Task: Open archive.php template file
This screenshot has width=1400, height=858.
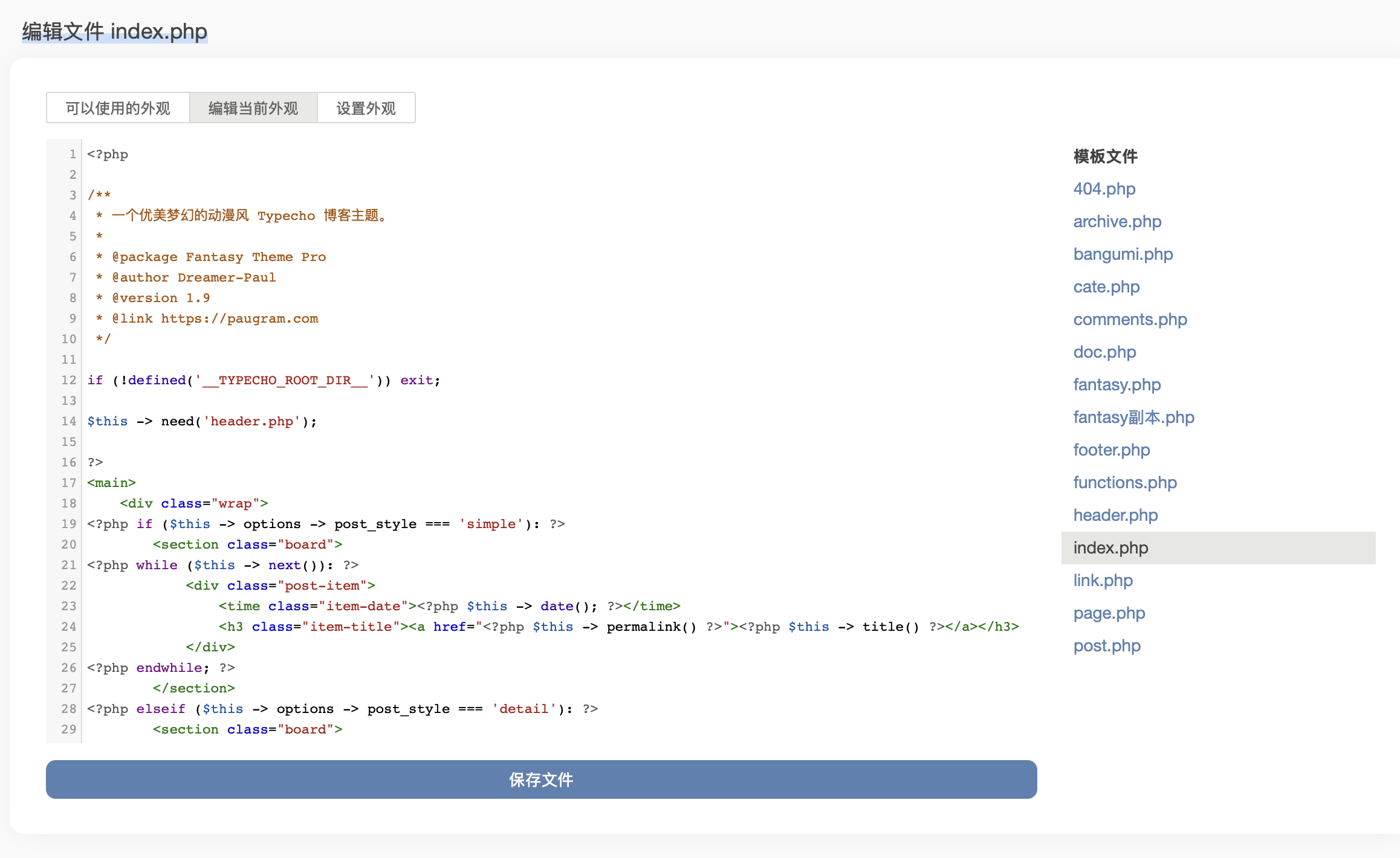Action: [1117, 222]
